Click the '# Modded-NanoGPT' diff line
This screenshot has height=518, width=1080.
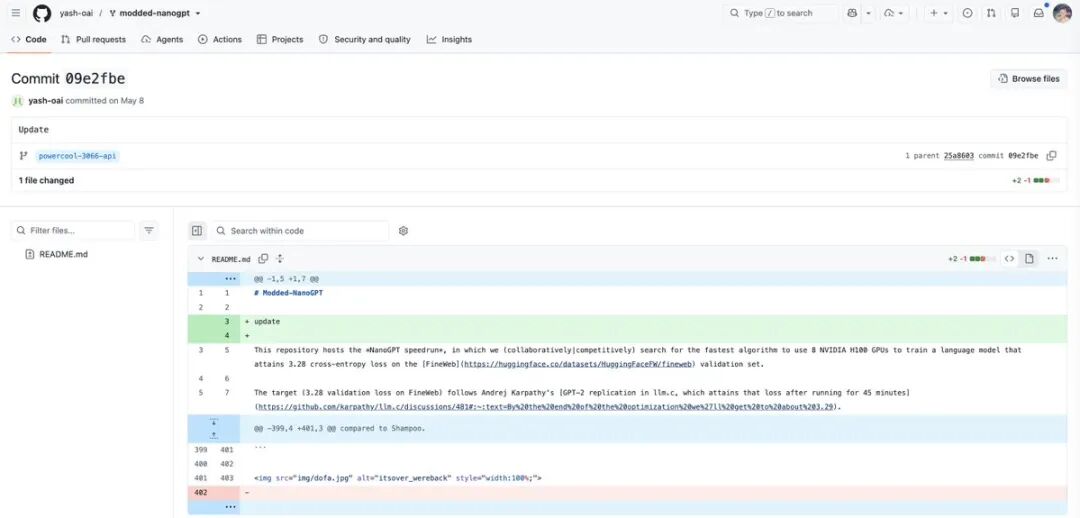tap(289, 293)
